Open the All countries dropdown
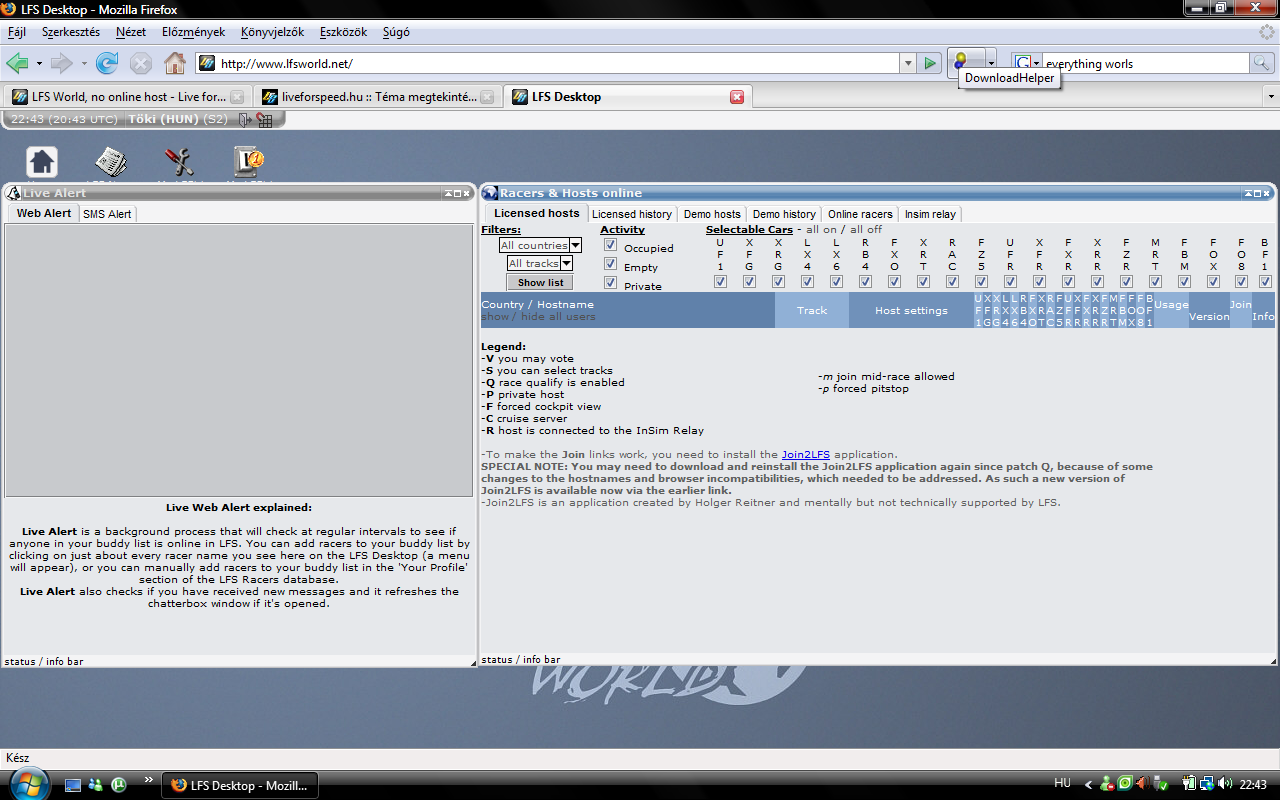The height and width of the screenshot is (800, 1280). (x=540, y=245)
